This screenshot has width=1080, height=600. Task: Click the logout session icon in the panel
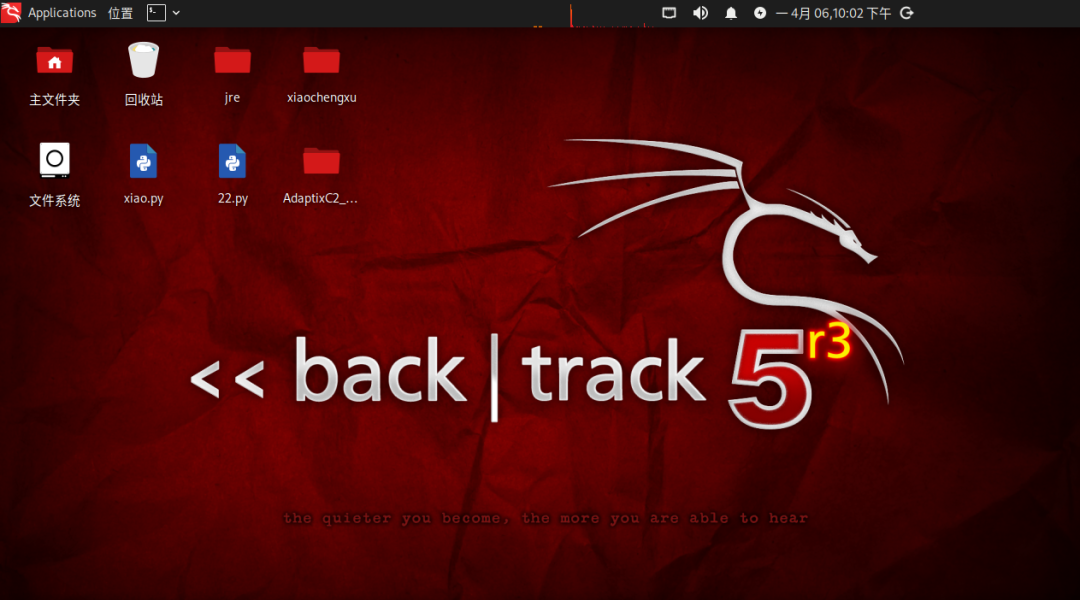(907, 13)
